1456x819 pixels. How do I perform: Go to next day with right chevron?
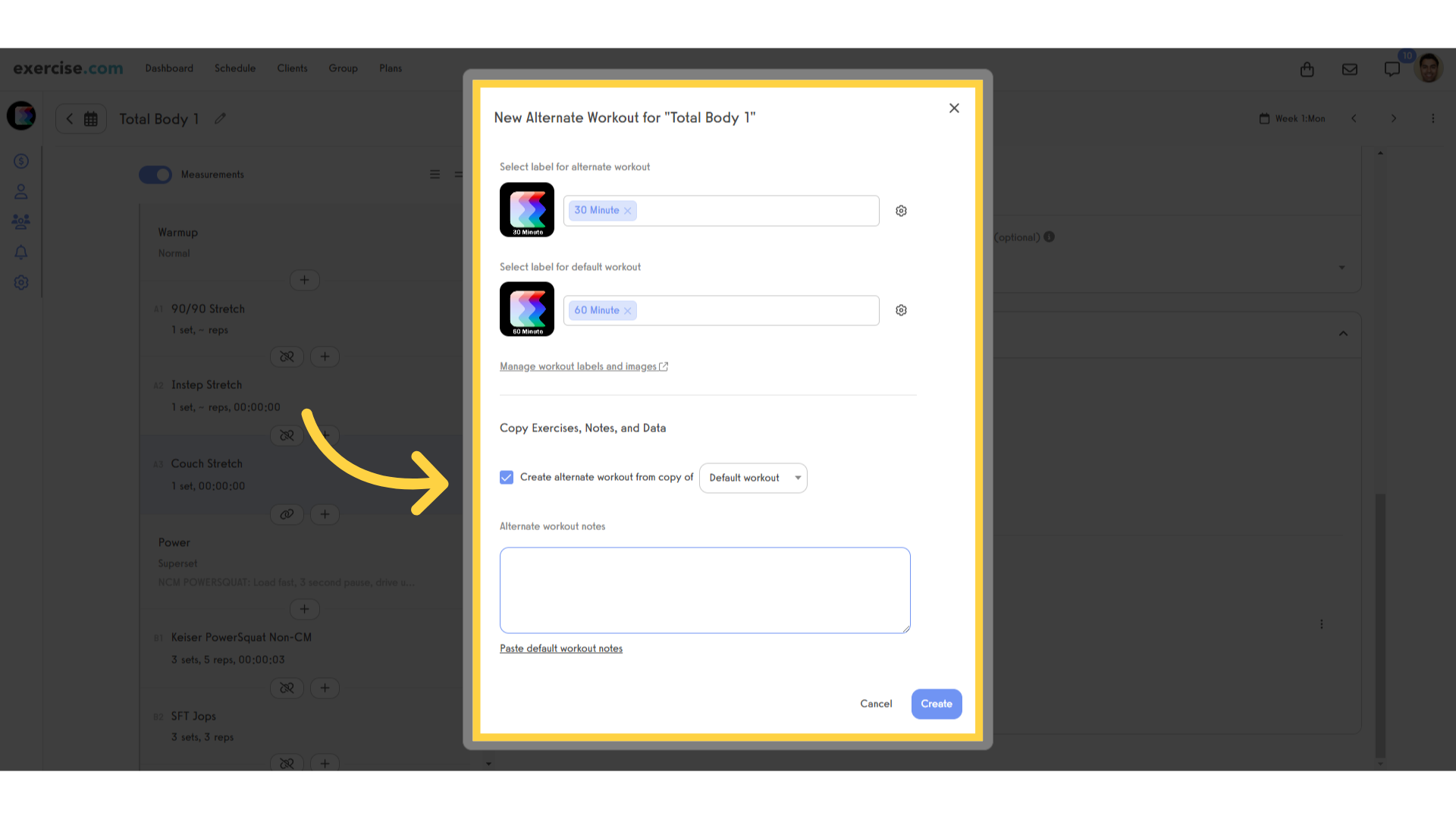1393,118
